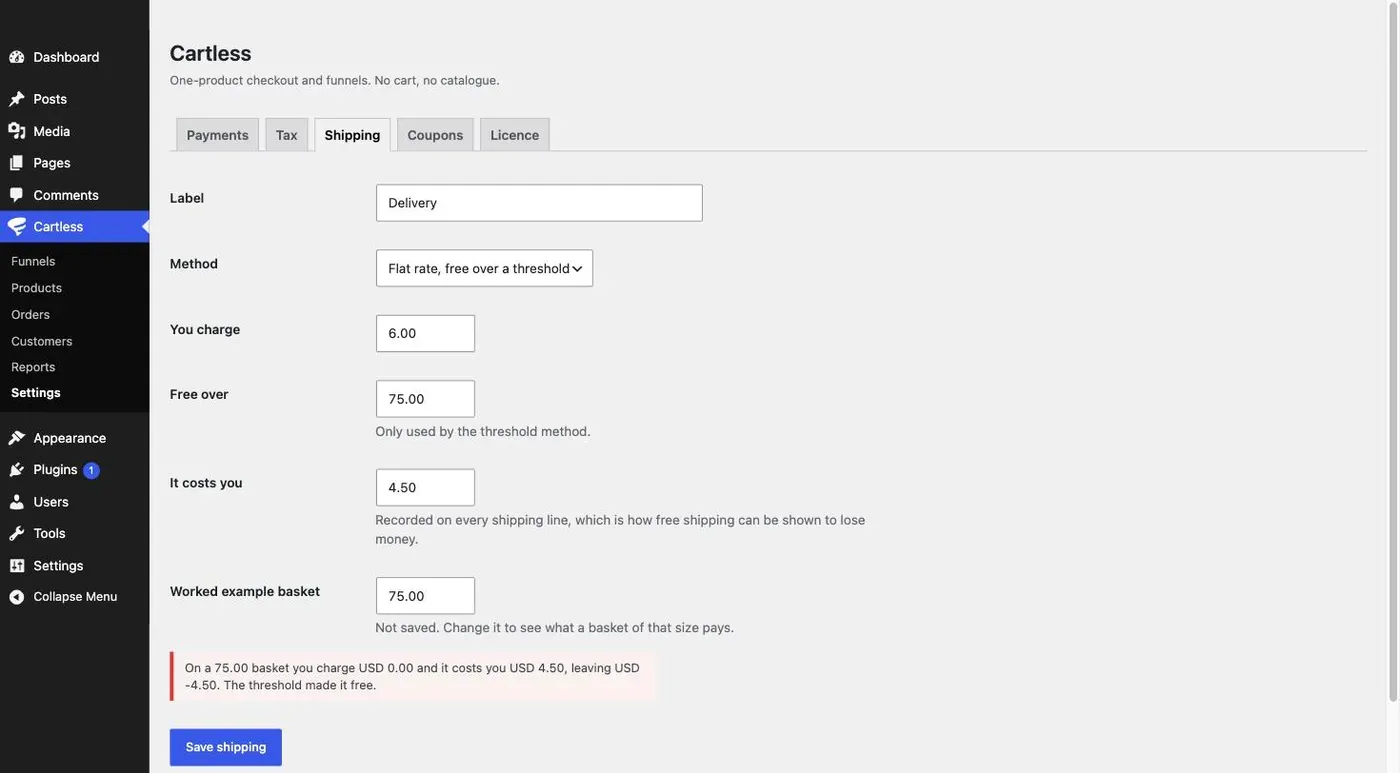Switch to the Tax tab
This screenshot has width=1400, height=773.
click(287, 135)
